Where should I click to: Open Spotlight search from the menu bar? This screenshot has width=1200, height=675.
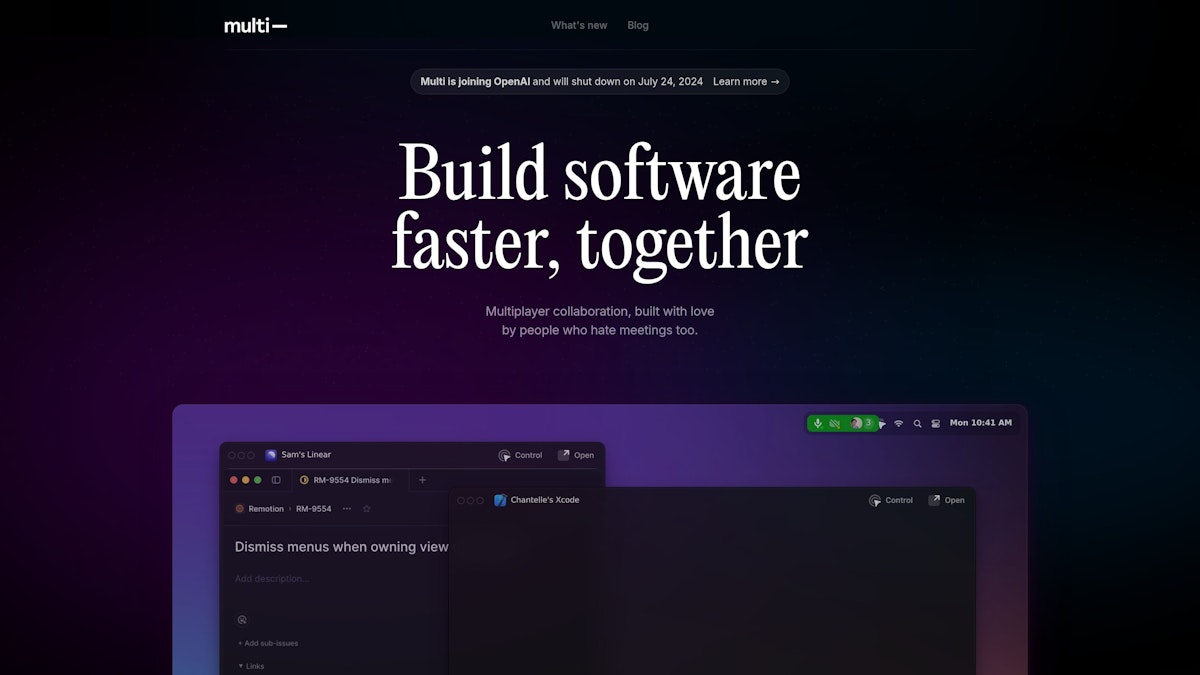coord(917,423)
